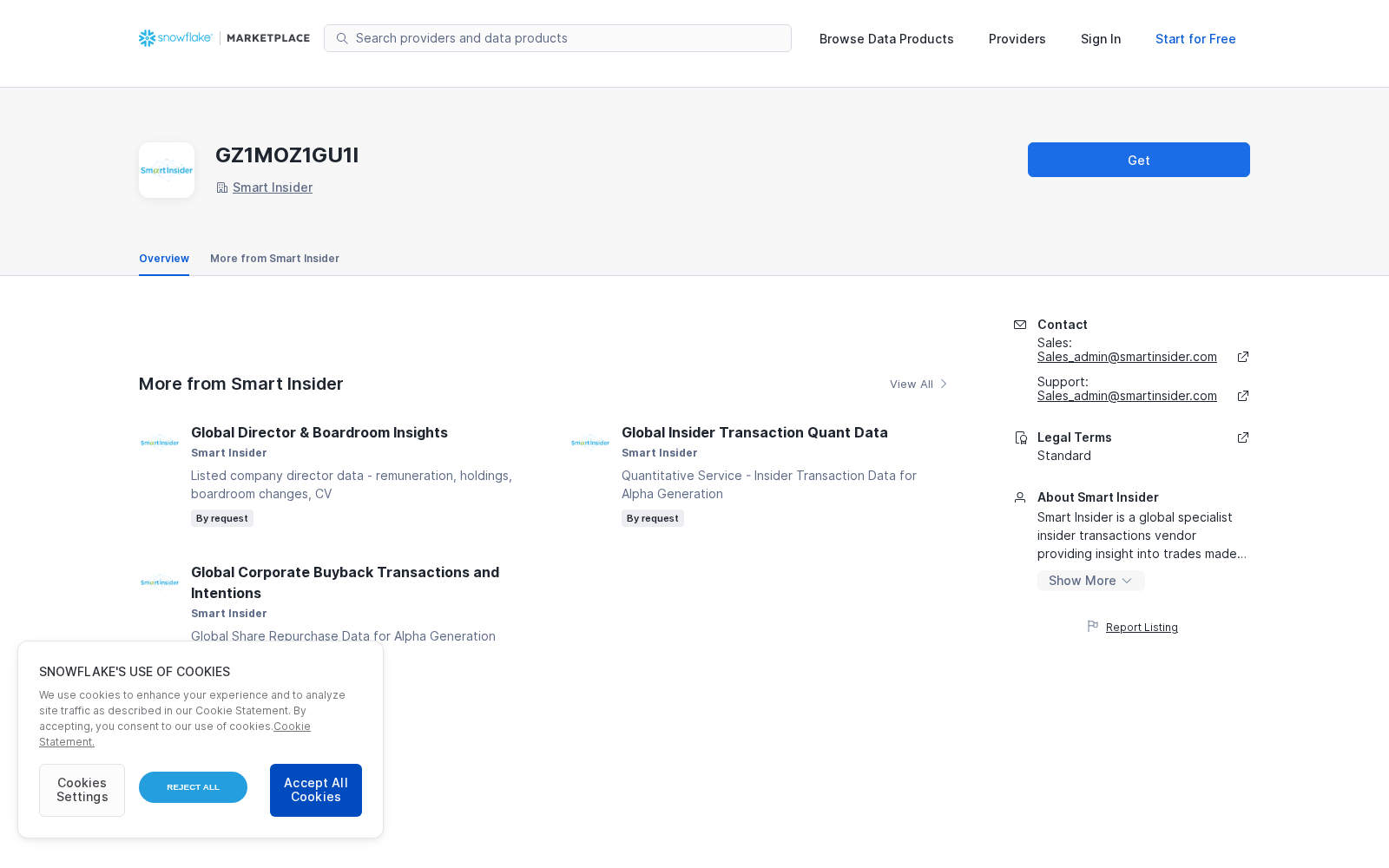Click the search magnifier icon
The width and height of the screenshot is (1389, 868).
pos(342,38)
